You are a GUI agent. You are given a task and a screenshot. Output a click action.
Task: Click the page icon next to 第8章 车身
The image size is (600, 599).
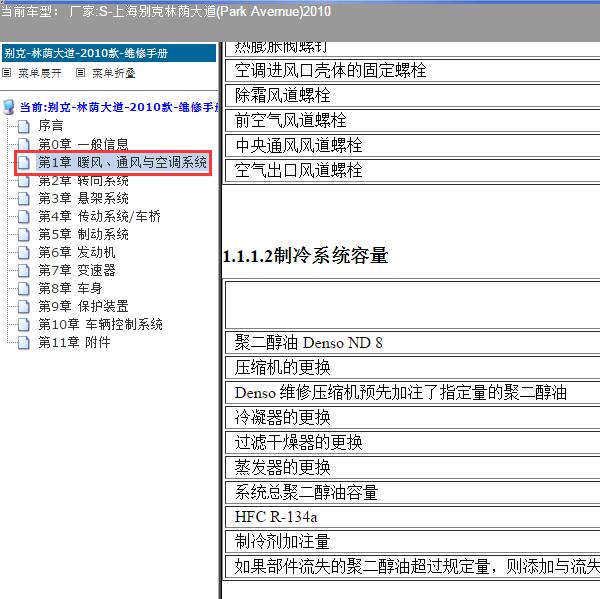(24, 288)
